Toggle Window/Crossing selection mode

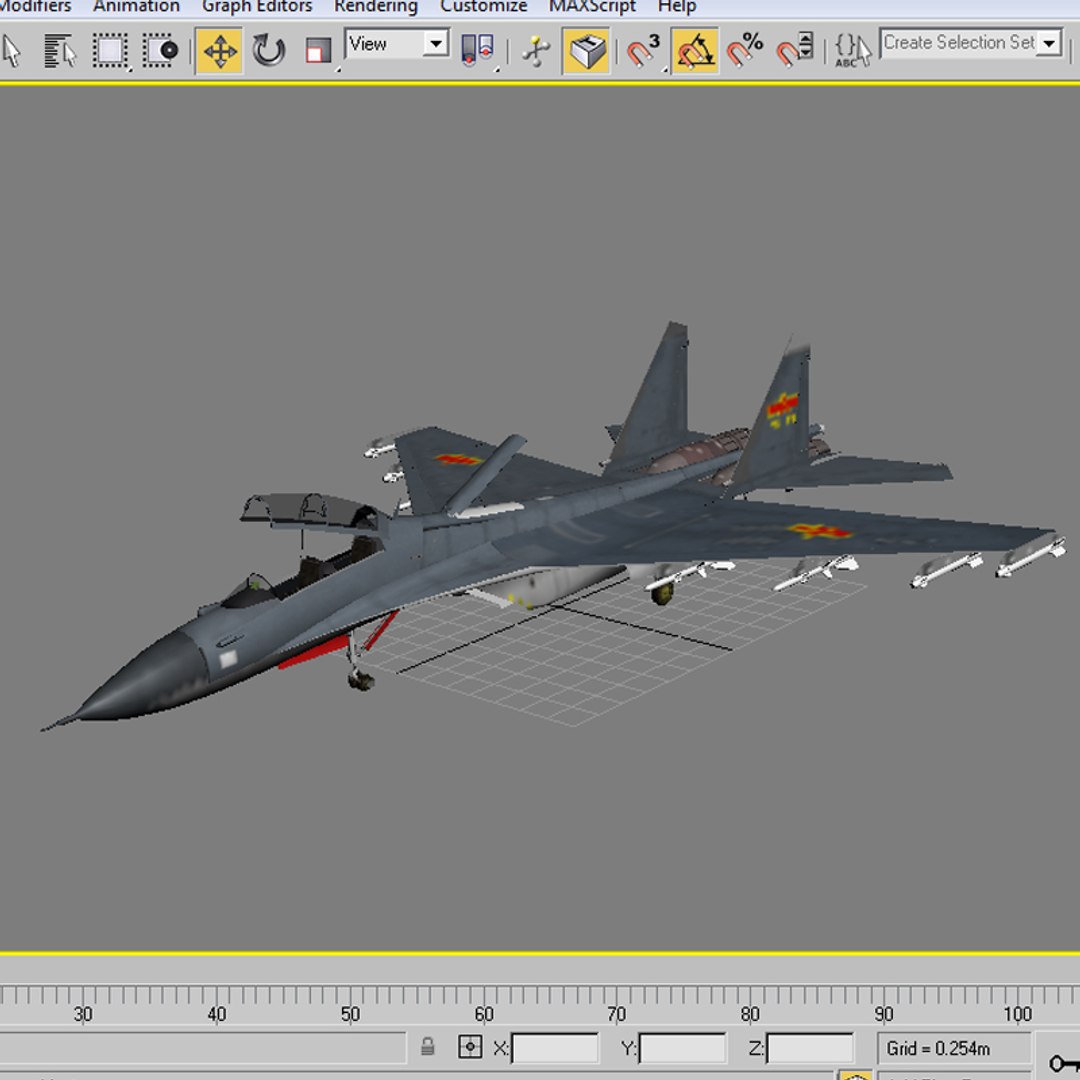(x=160, y=51)
